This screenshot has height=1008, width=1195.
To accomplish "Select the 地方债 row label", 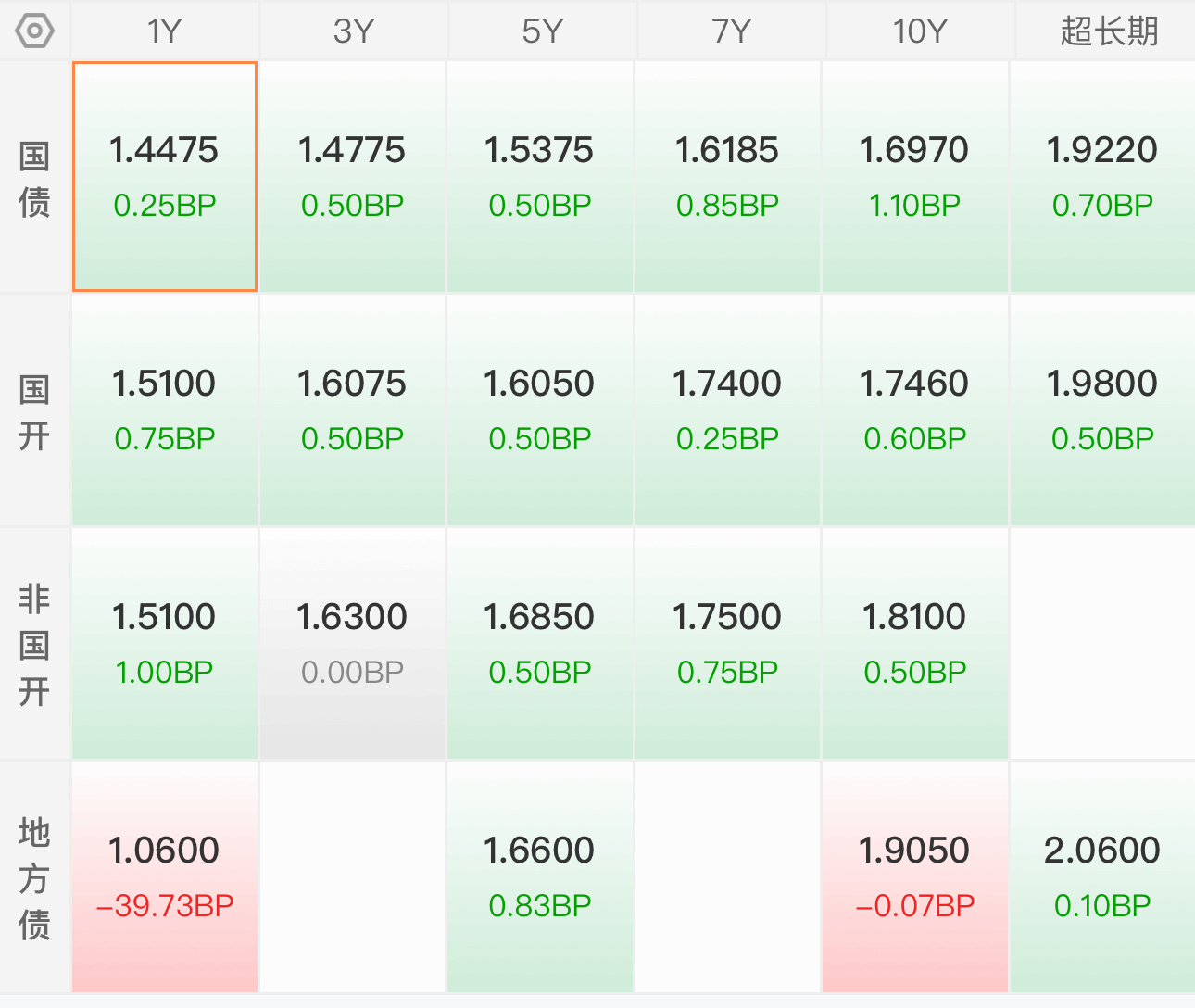I will 34,877.
